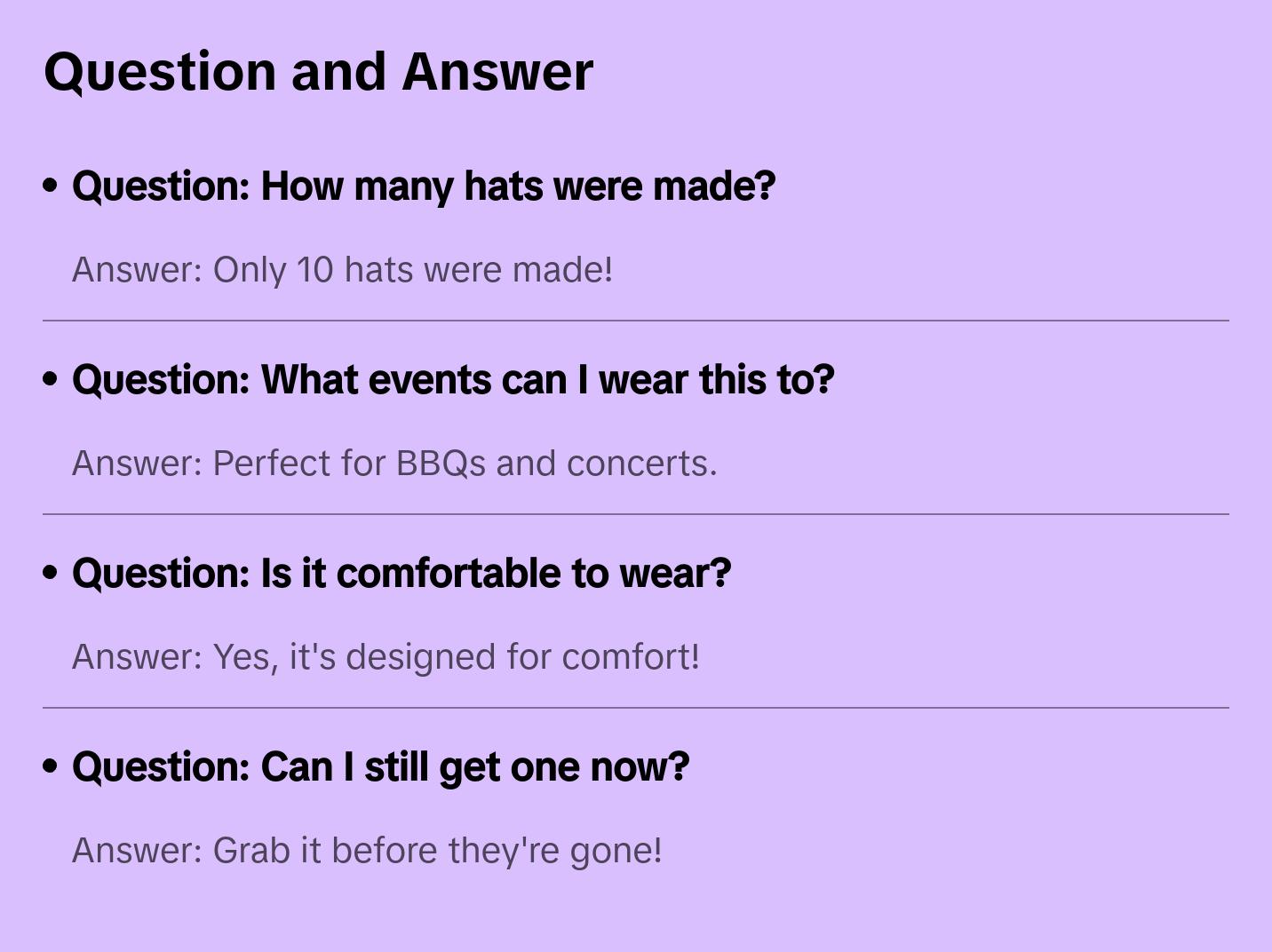Click "Answer:" label before "Only 10 hats"
The height and width of the screenshot is (952, 1272).
pos(138,269)
